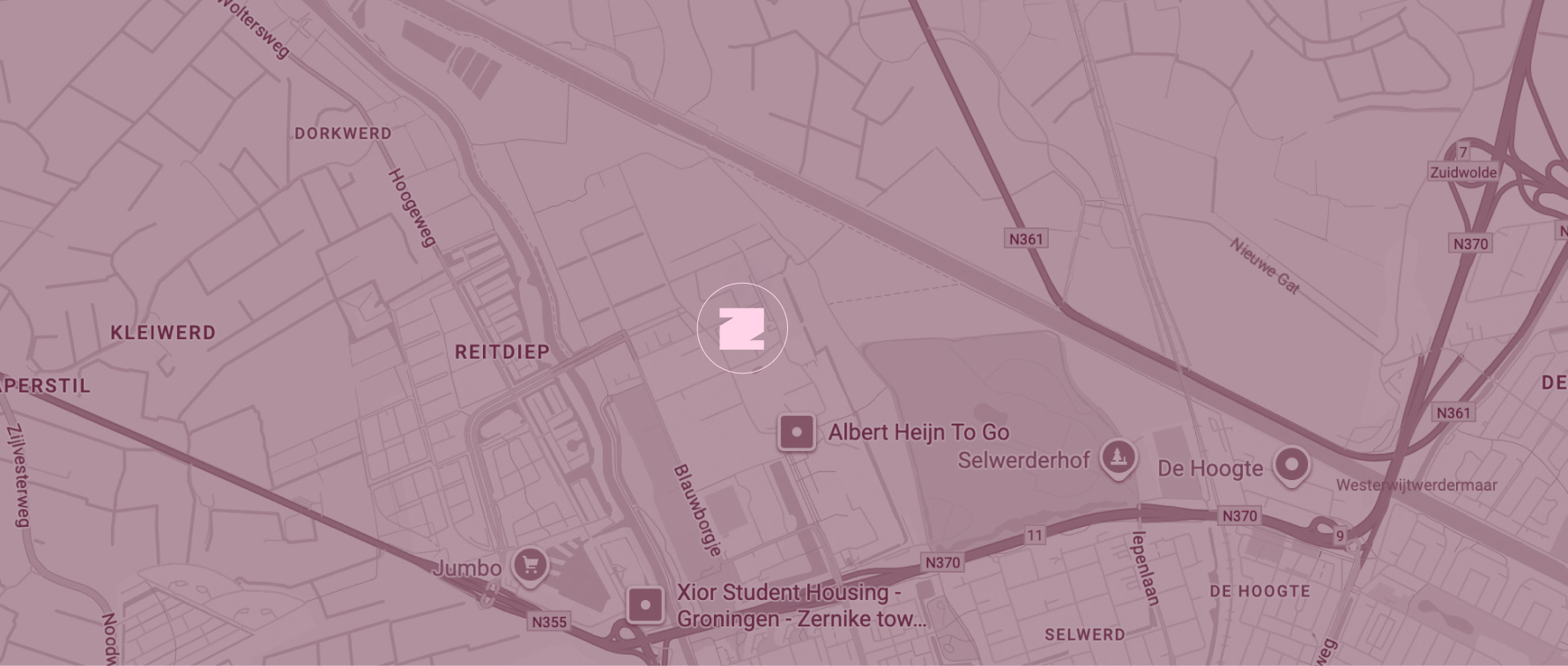The height and width of the screenshot is (666, 1568).
Task: Click the REITDIEP neighborhood label
Action: click(502, 351)
